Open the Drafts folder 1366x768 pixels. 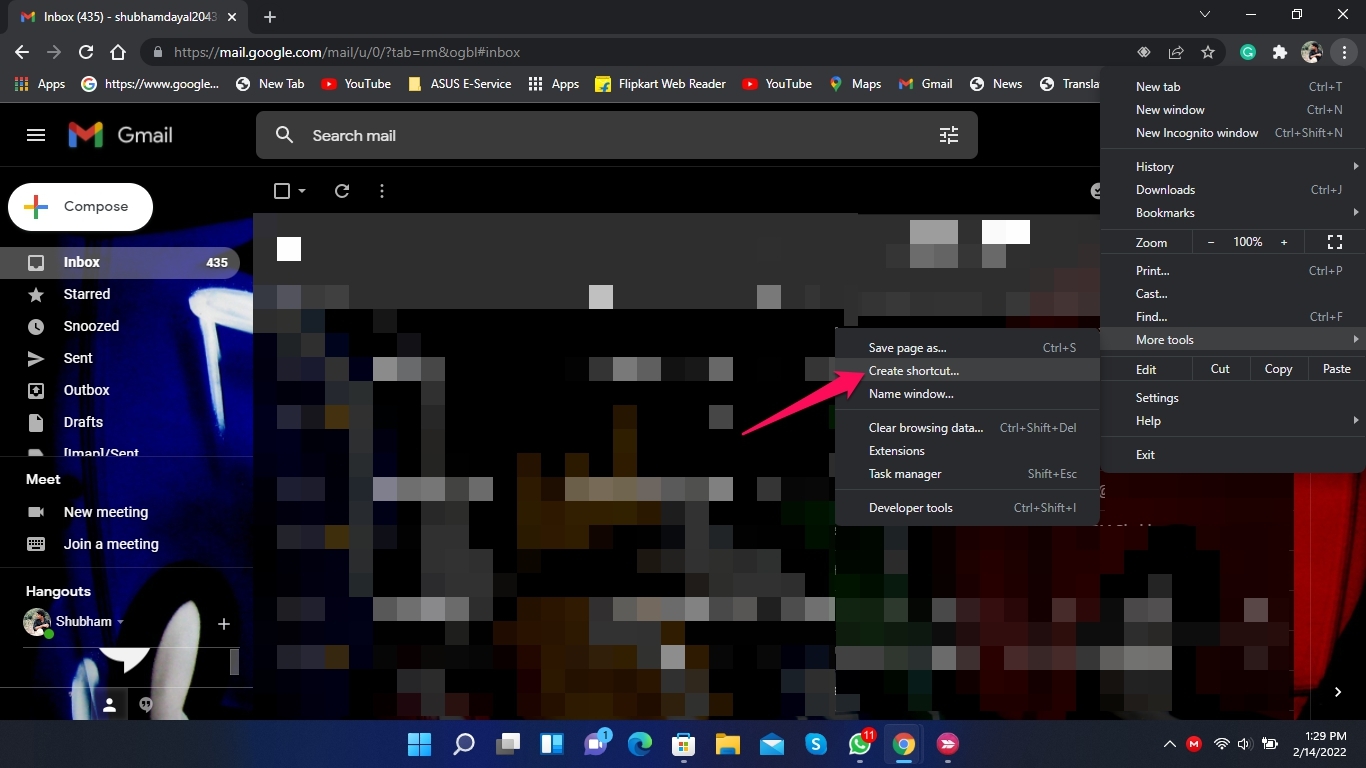pos(120,422)
